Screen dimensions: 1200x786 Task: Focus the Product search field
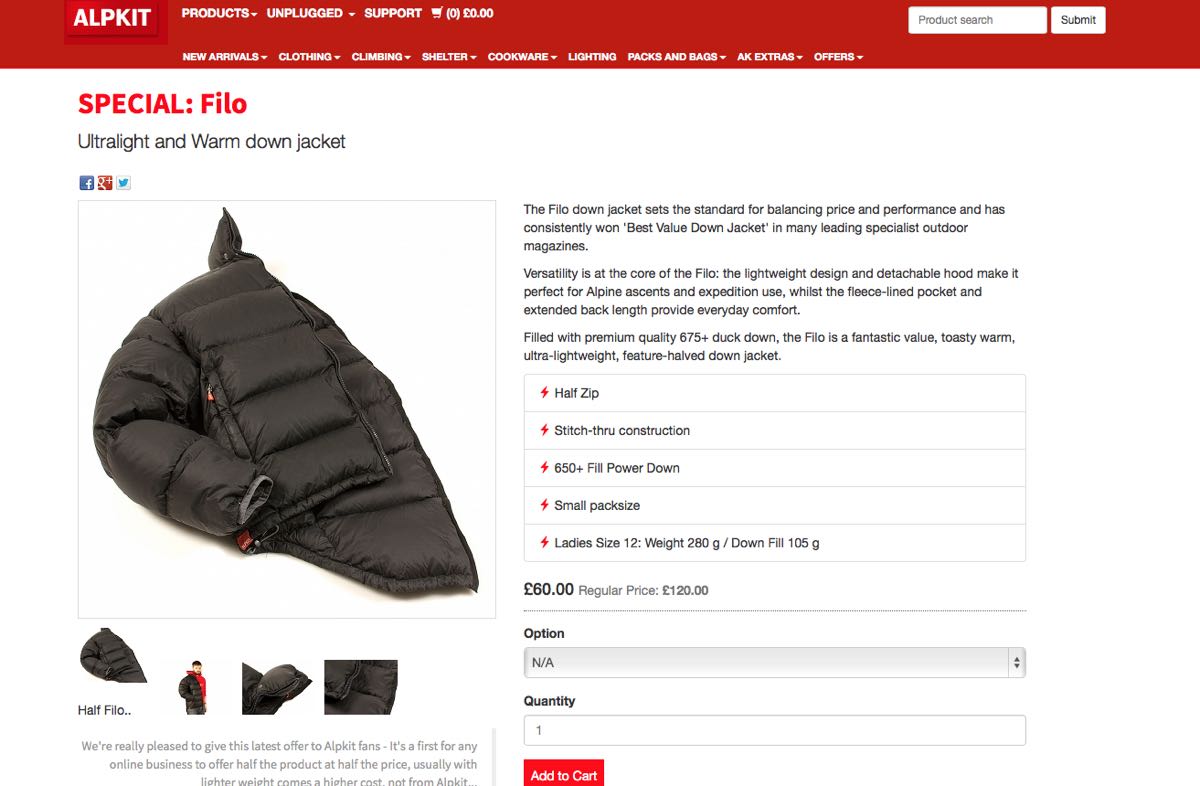[x=977, y=20]
